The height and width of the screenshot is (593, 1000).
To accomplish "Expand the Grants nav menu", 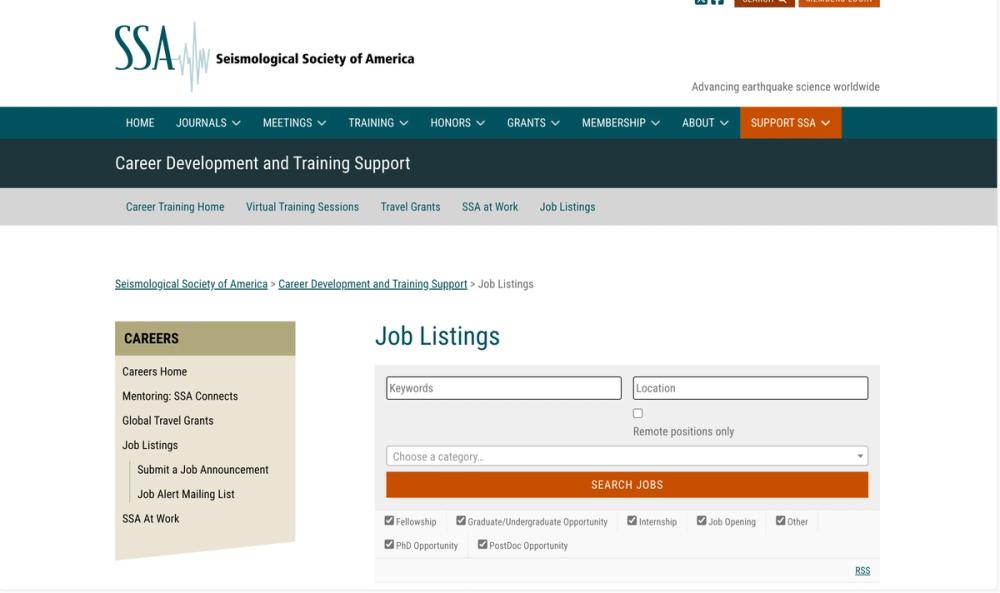I will click(x=533, y=122).
